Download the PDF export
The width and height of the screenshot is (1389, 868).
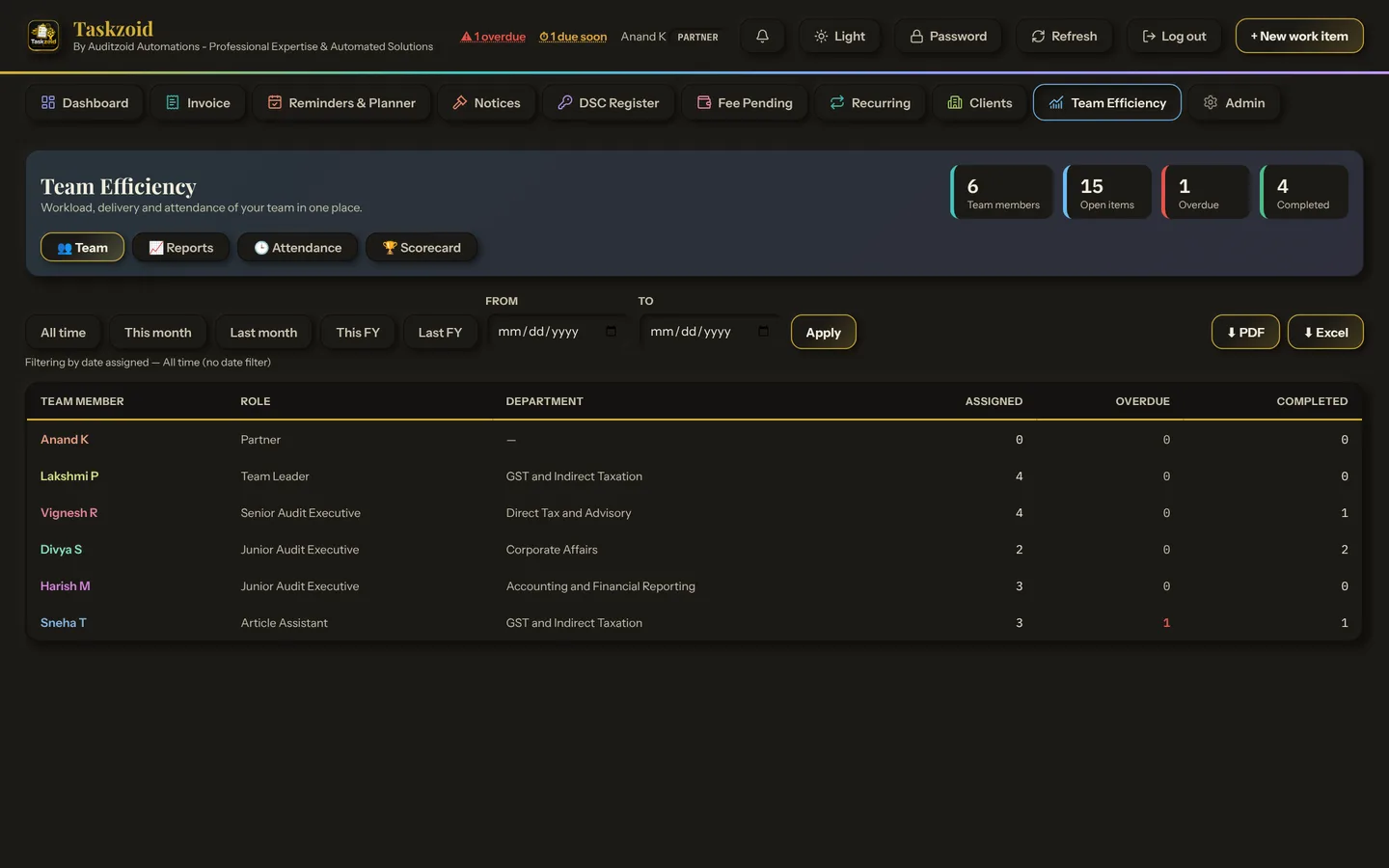1245,332
